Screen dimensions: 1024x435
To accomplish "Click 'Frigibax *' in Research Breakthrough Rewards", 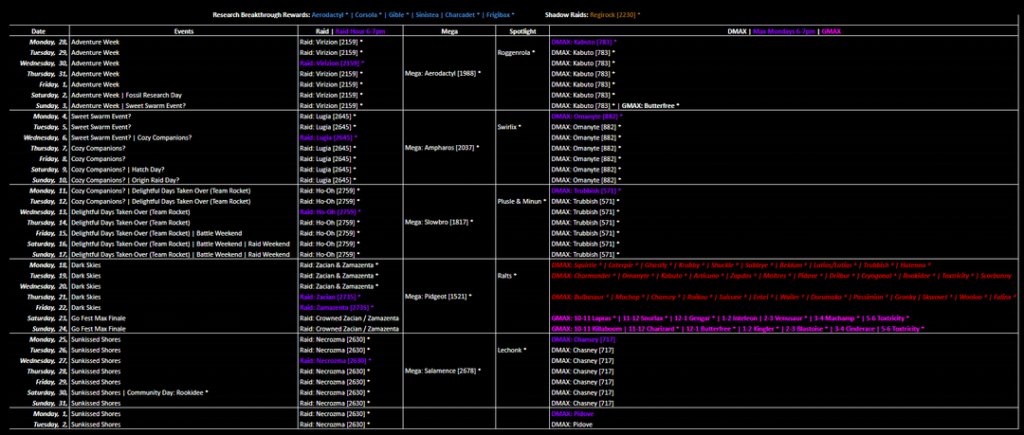I will pyautogui.click(x=499, y=14).
